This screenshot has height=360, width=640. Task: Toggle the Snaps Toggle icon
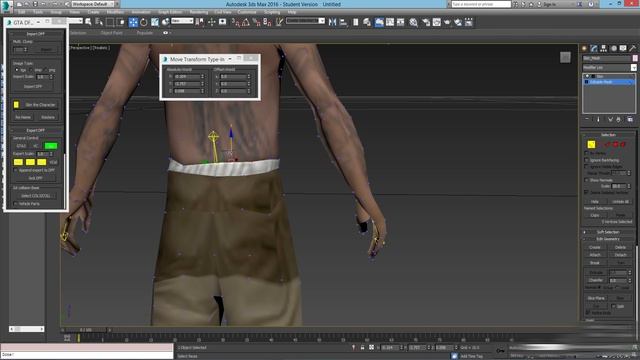coord(235,22)
